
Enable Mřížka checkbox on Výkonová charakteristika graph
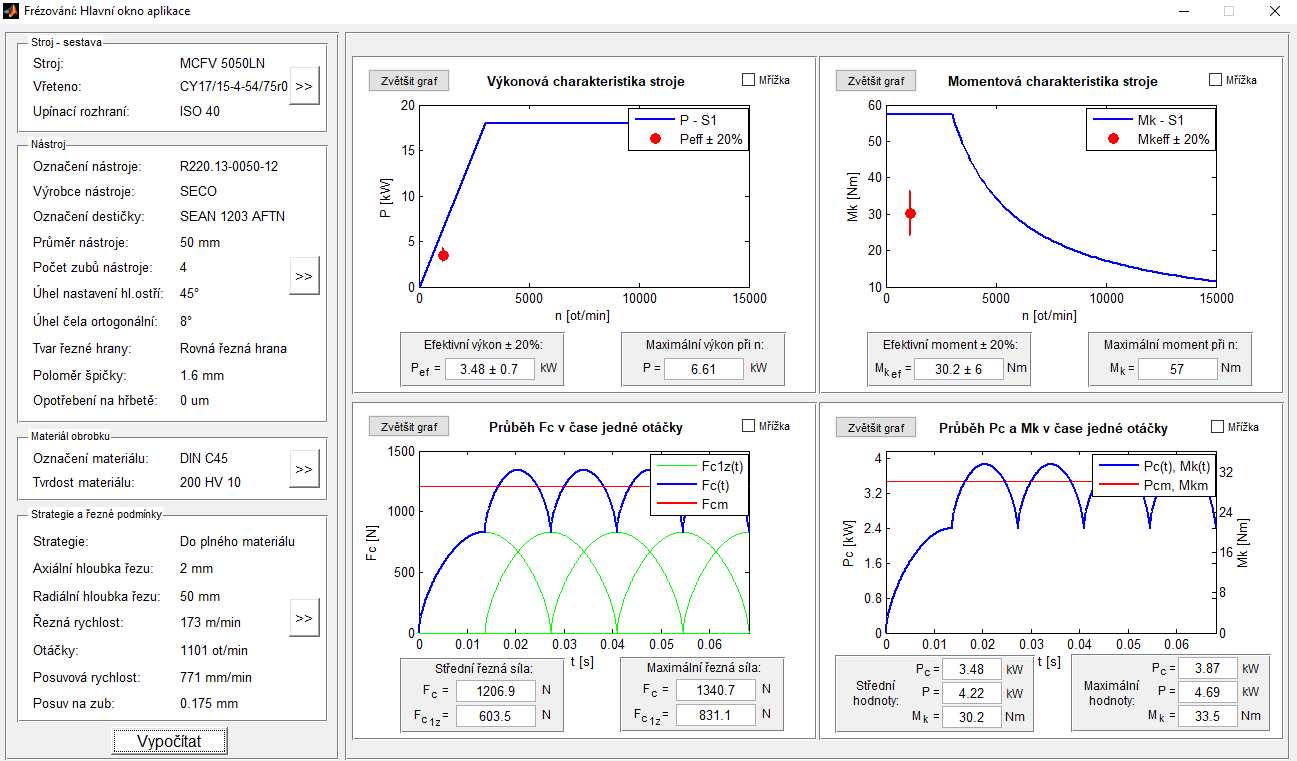748,80
